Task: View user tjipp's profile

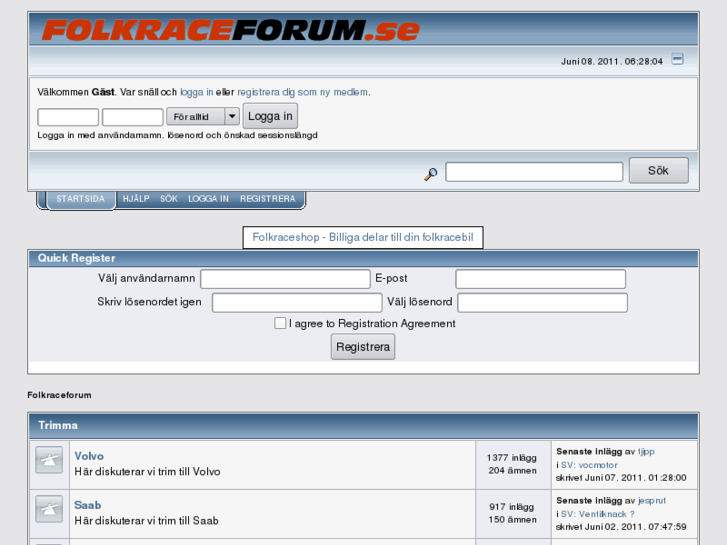Action: click(x=646, y=451)
